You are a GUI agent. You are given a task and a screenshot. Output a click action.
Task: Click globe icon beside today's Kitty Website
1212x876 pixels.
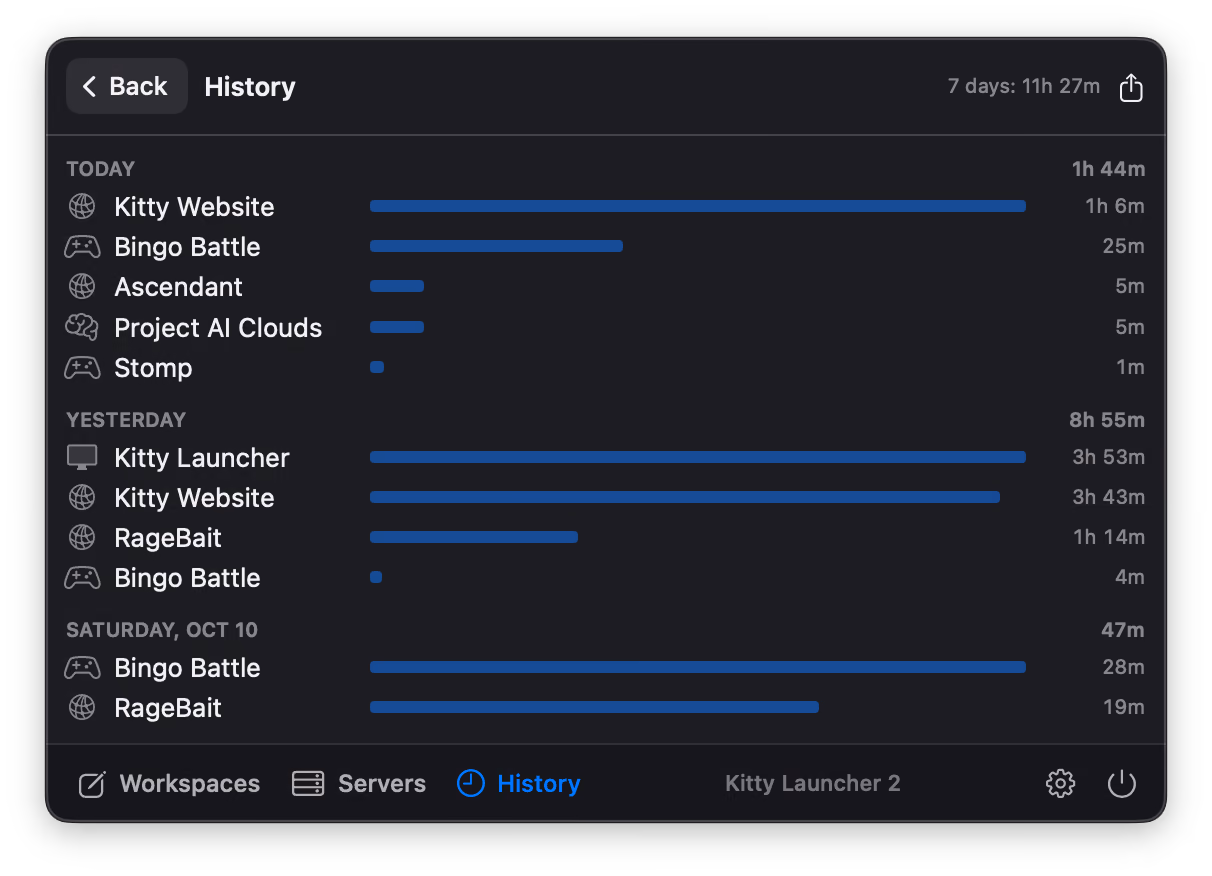coord(82,207)
